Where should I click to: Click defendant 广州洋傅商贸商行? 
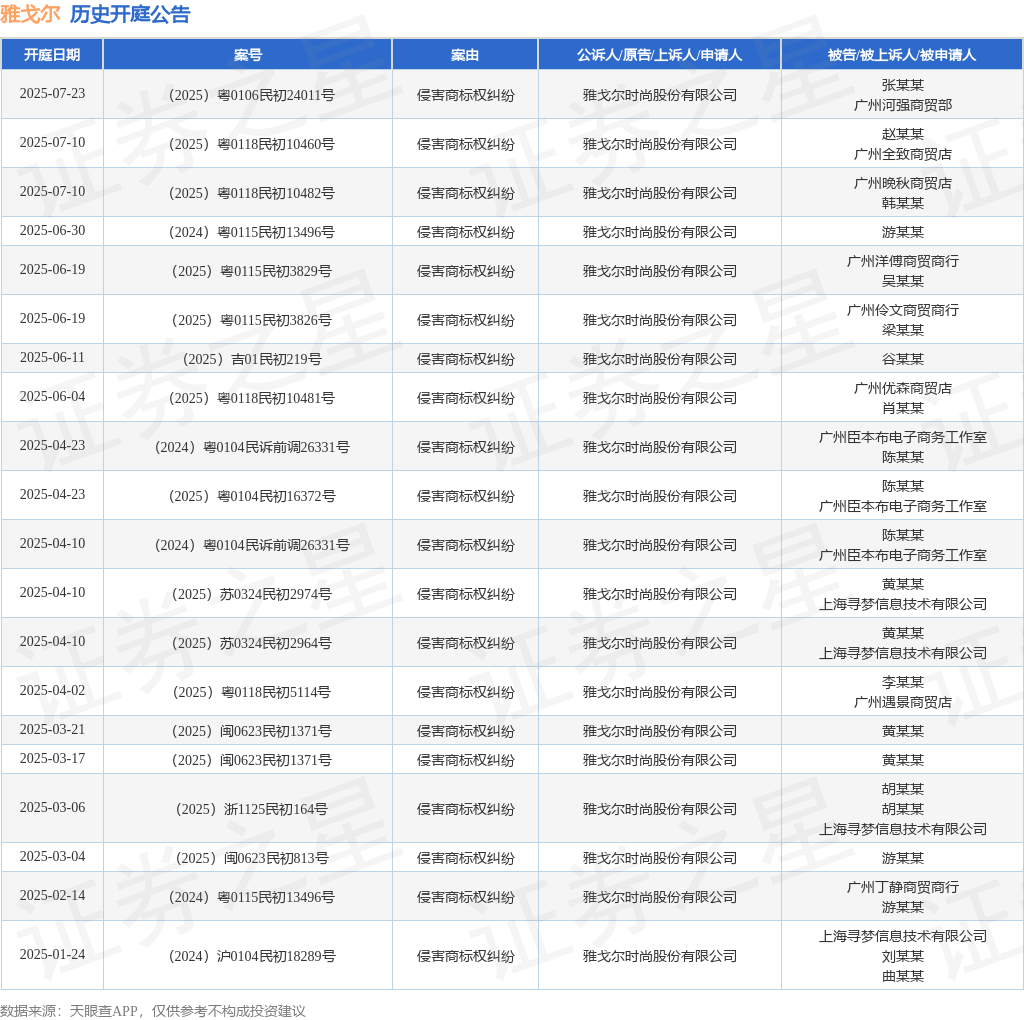click(x=903, y=261)
